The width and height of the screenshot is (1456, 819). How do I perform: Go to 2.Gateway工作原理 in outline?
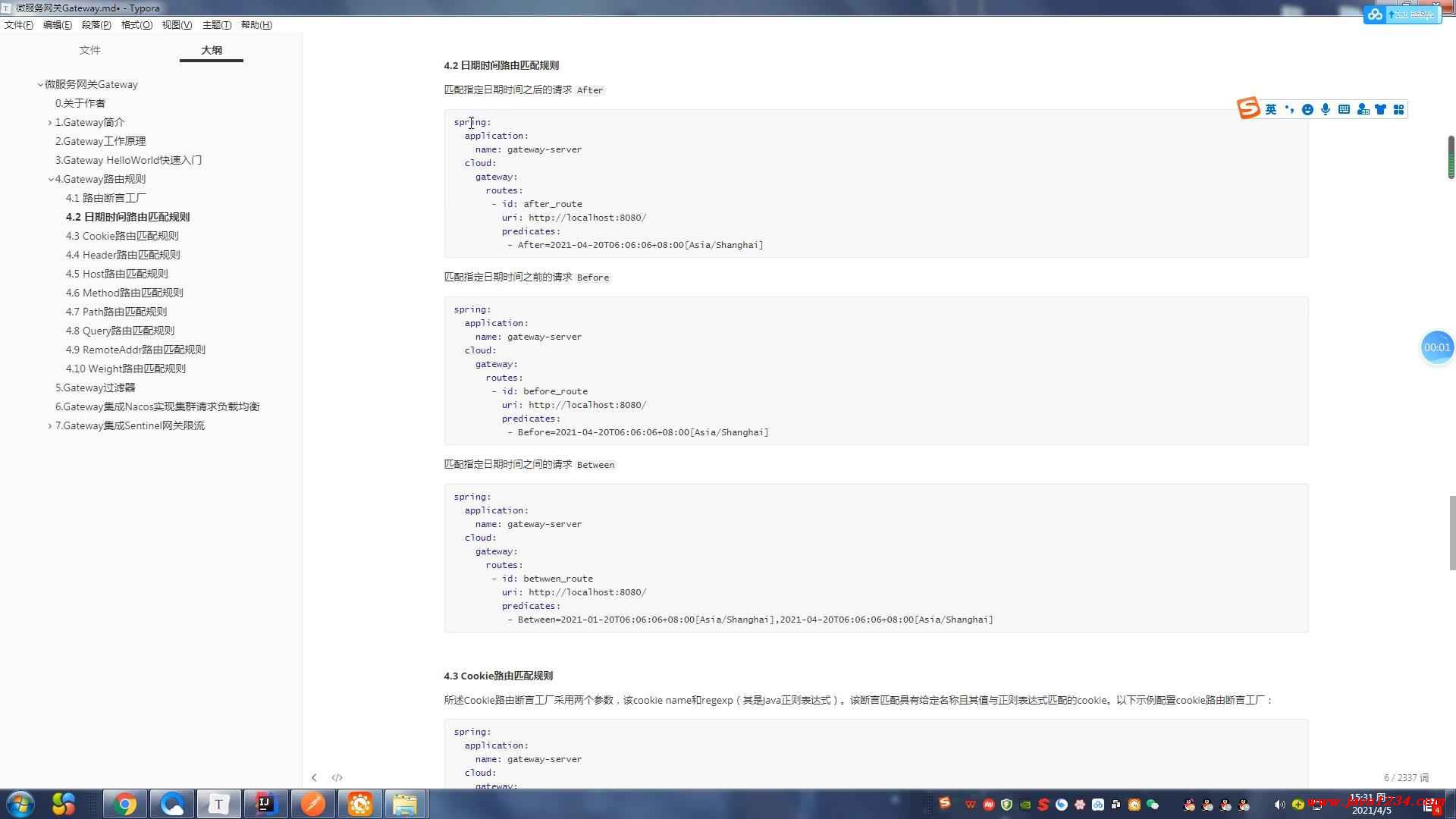point(100,141)
